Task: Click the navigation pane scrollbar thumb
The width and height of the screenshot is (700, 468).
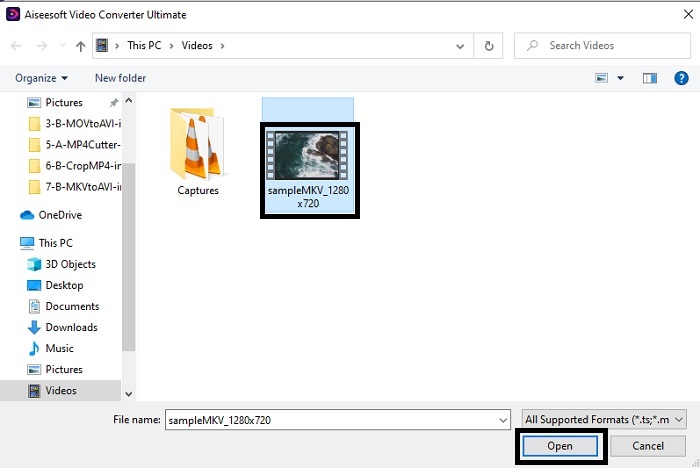Action: pyautogui.click(x=129, y=257)
